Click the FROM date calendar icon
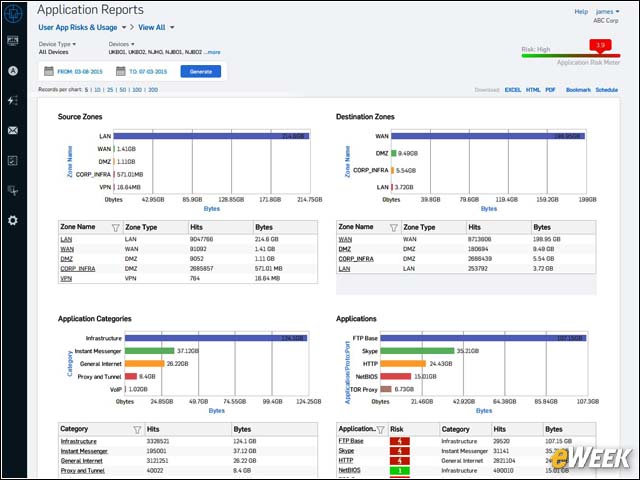 [49, 71]
